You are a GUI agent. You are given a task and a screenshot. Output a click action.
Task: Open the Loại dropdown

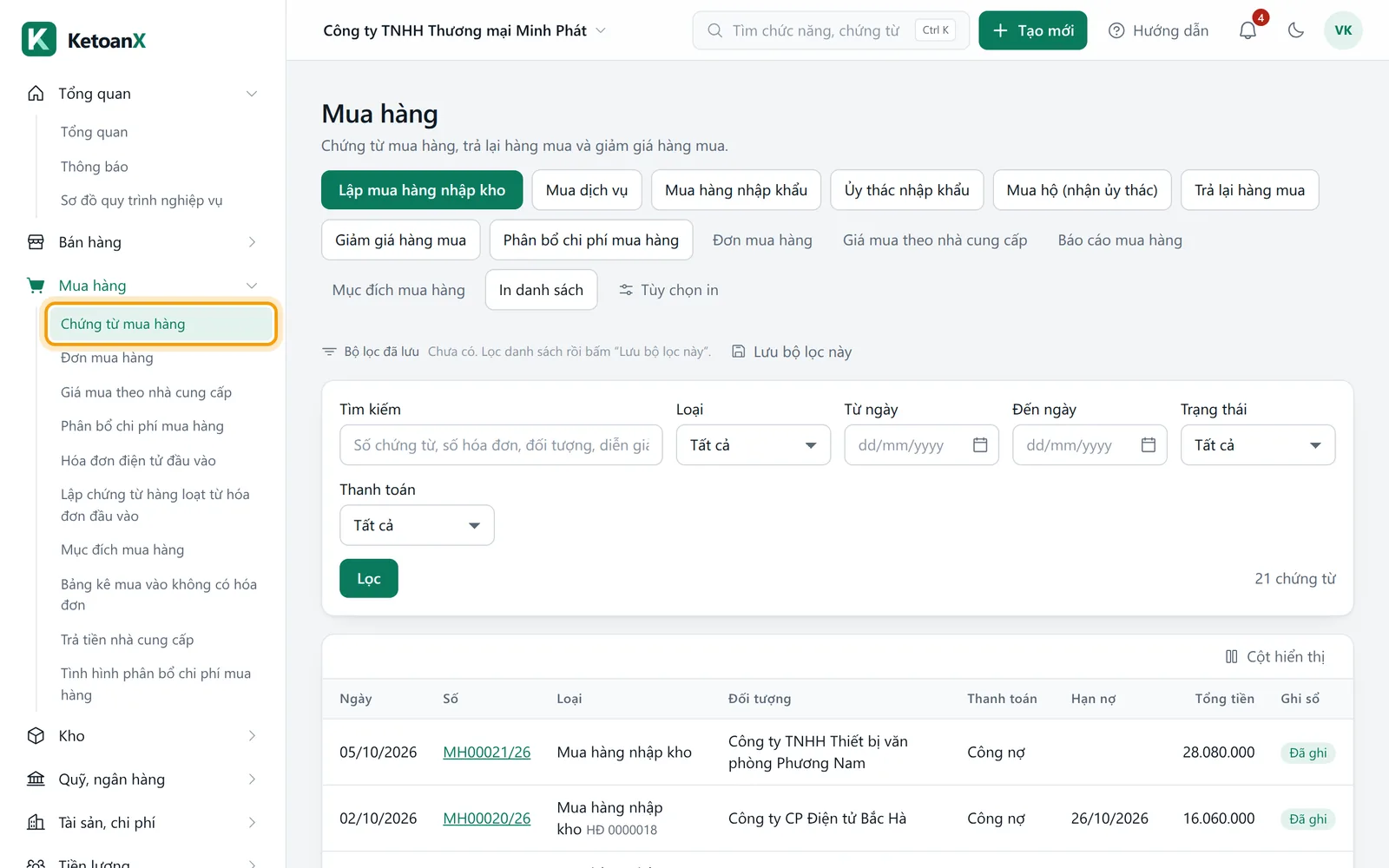[754, 445]
